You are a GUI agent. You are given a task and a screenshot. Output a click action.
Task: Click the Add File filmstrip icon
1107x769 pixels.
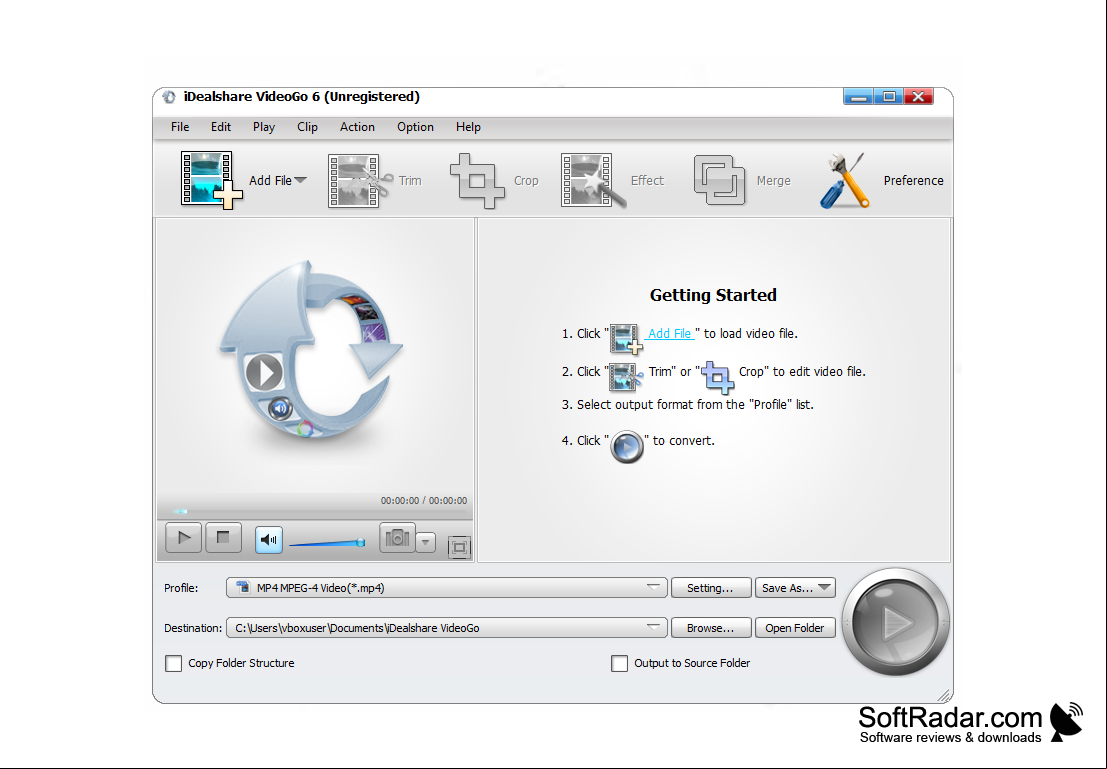tap(211, 180)
